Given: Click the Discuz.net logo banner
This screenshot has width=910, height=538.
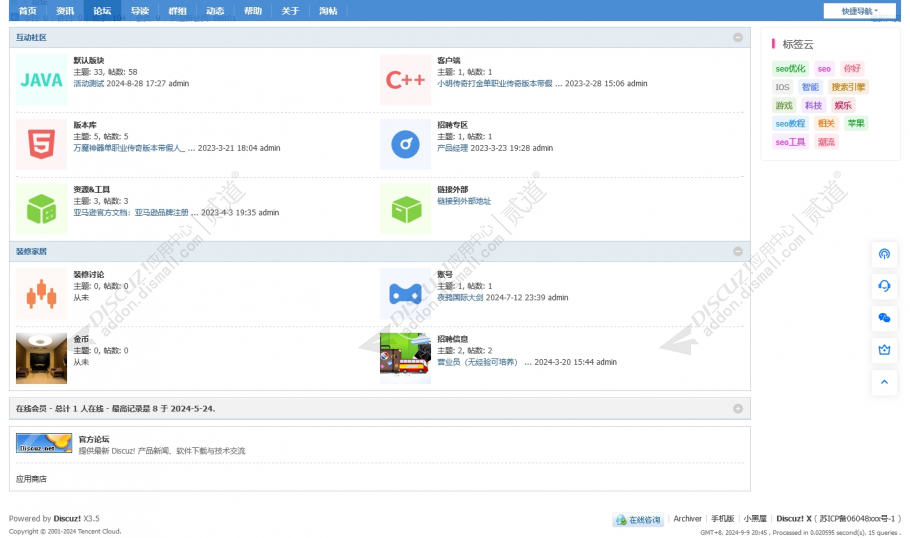Looking at the screenshot, I should [44, 443].
